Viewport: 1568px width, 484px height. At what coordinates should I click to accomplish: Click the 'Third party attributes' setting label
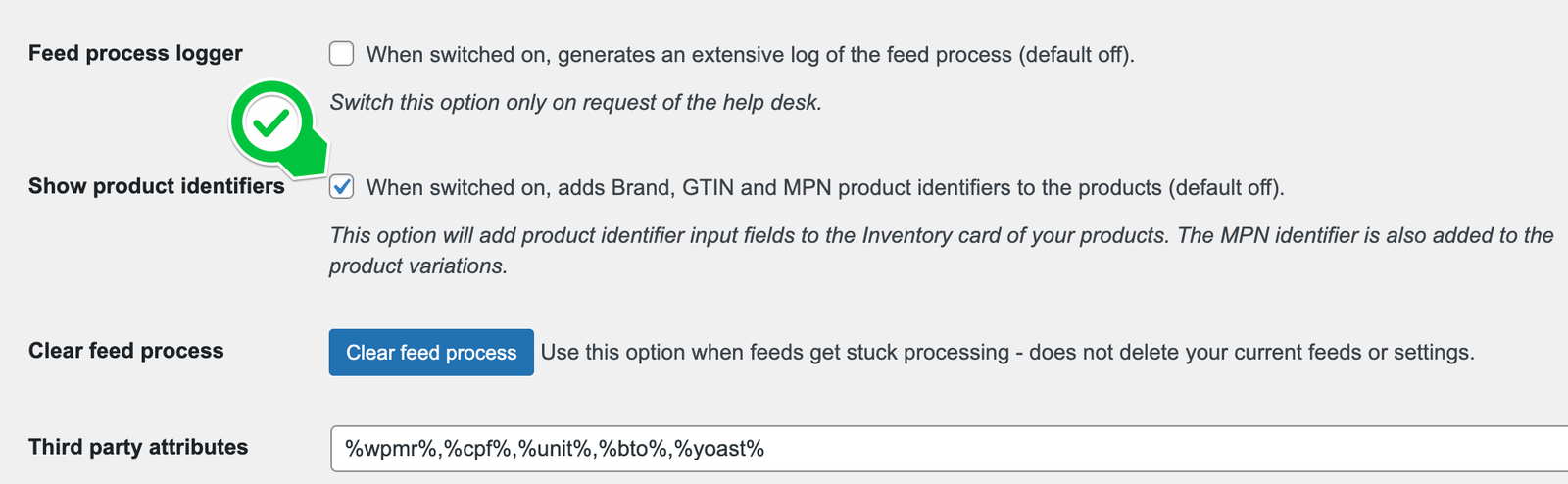138,447
